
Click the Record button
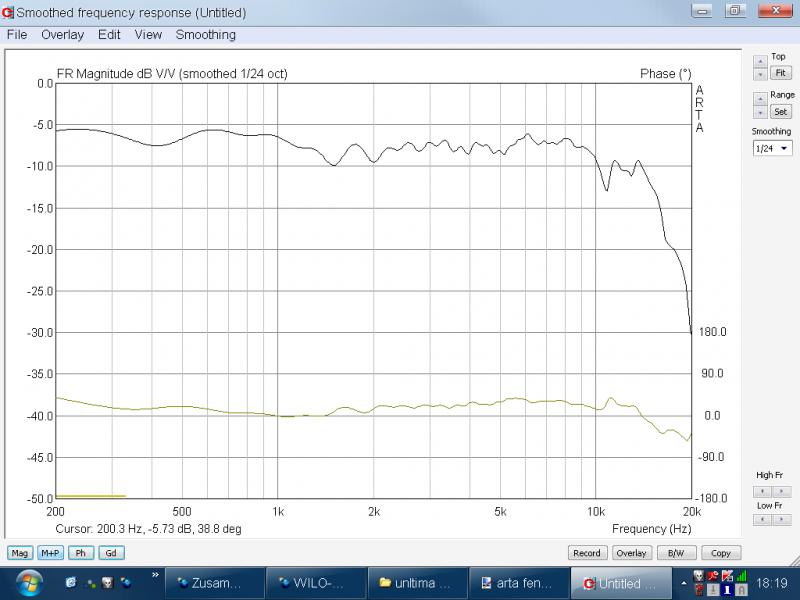587,553
